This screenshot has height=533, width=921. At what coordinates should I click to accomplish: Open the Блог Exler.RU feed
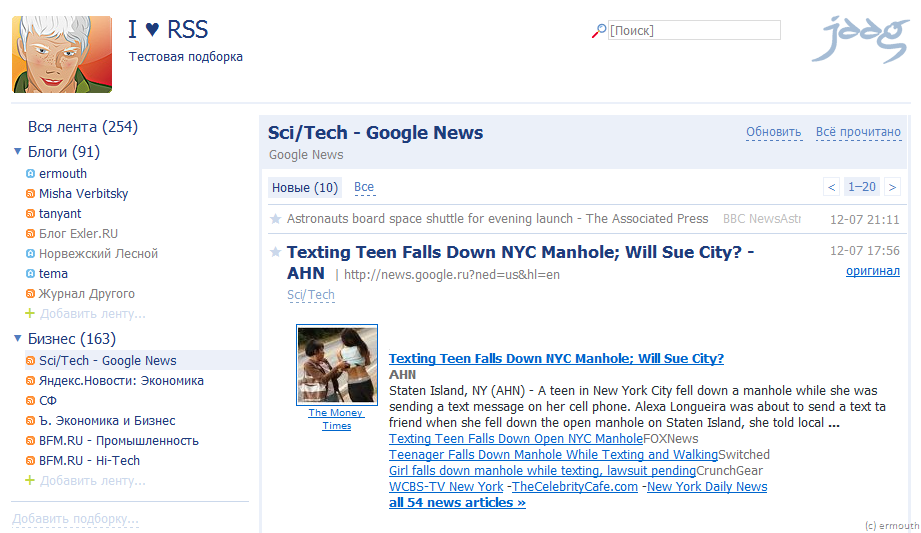coord(78,233)
